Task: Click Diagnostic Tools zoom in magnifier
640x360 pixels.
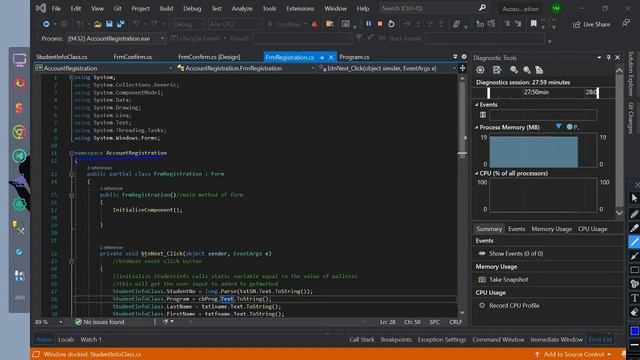Action: [x=514, y=70]
